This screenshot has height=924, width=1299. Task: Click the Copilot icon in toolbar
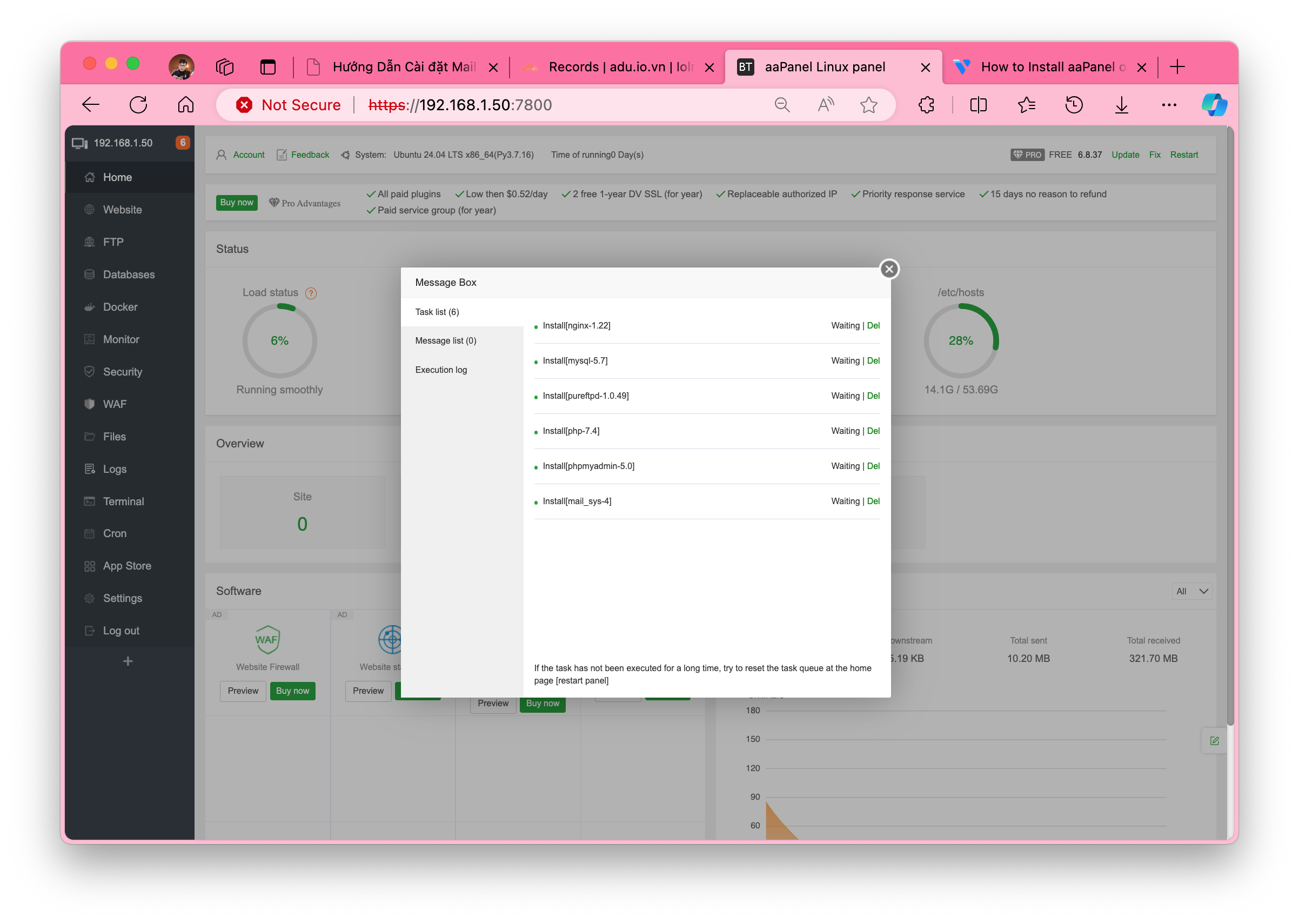(1214, 105)
